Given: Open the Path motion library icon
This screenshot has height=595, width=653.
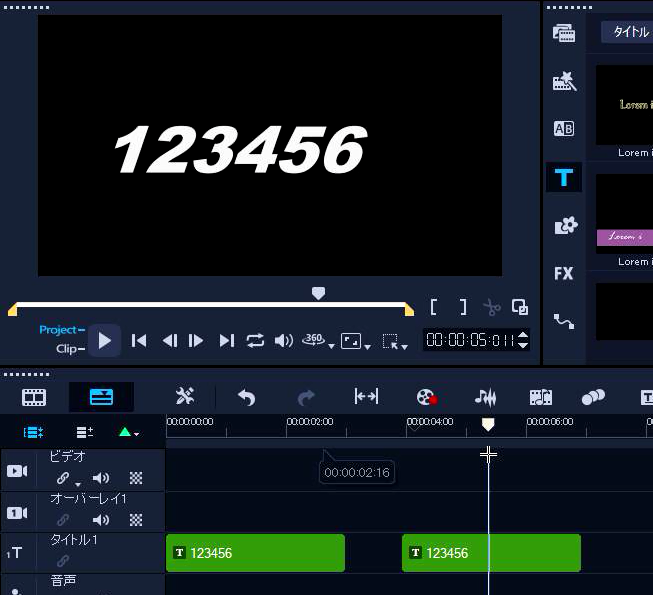Looking at the screenshot, I should [x=564, y=321].
